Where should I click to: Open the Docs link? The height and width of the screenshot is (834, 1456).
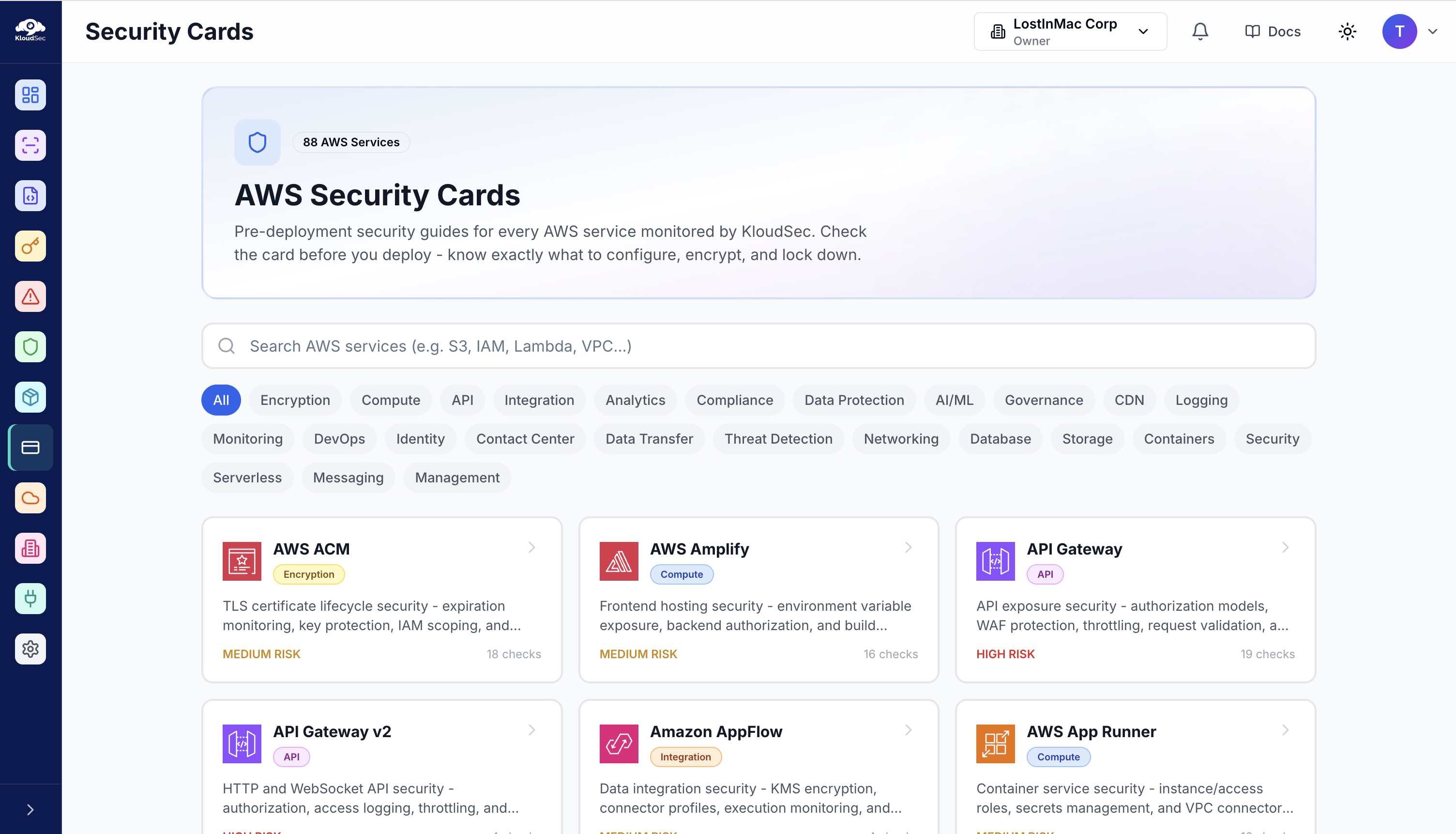click(x=1273, y=31)
